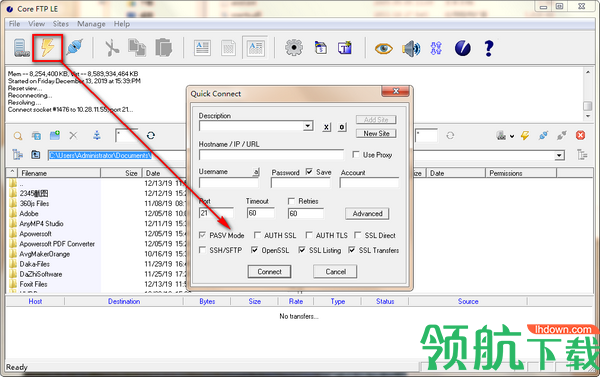Select the AnyMP4 Studio folder
Viewport: 600px width, 377px height.
(x=41, y=224)
